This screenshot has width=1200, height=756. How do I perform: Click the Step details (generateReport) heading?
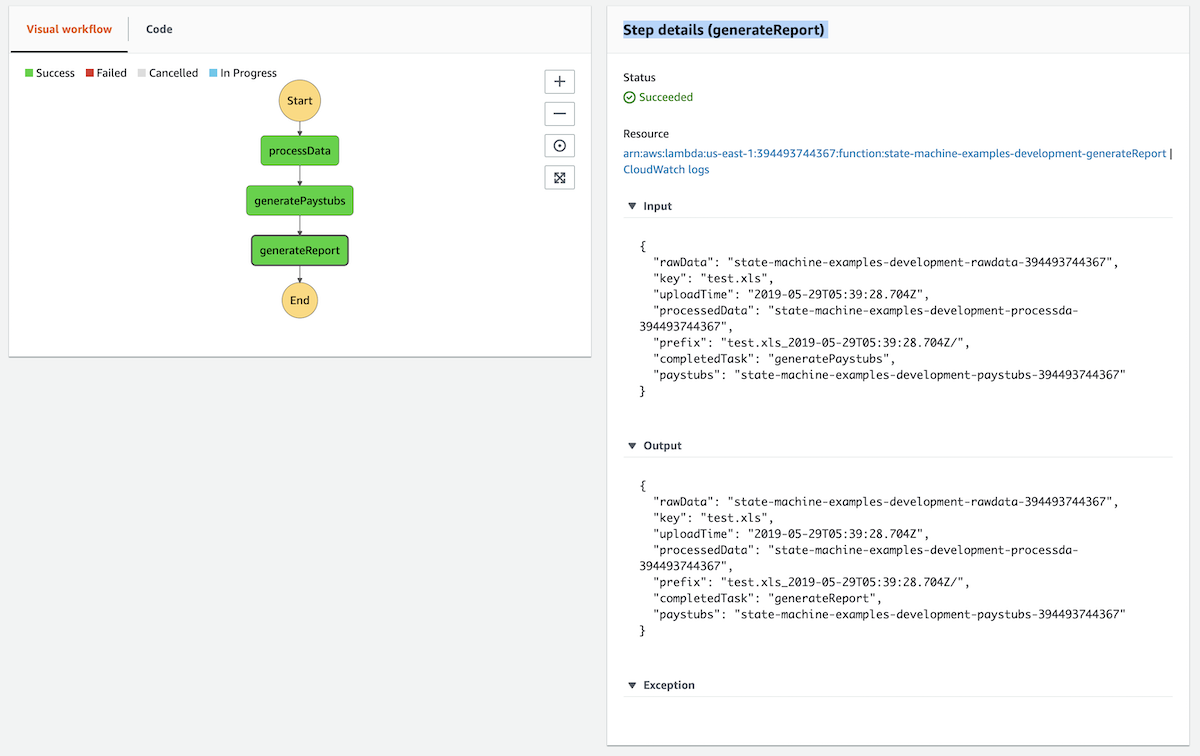pos(724,30)
